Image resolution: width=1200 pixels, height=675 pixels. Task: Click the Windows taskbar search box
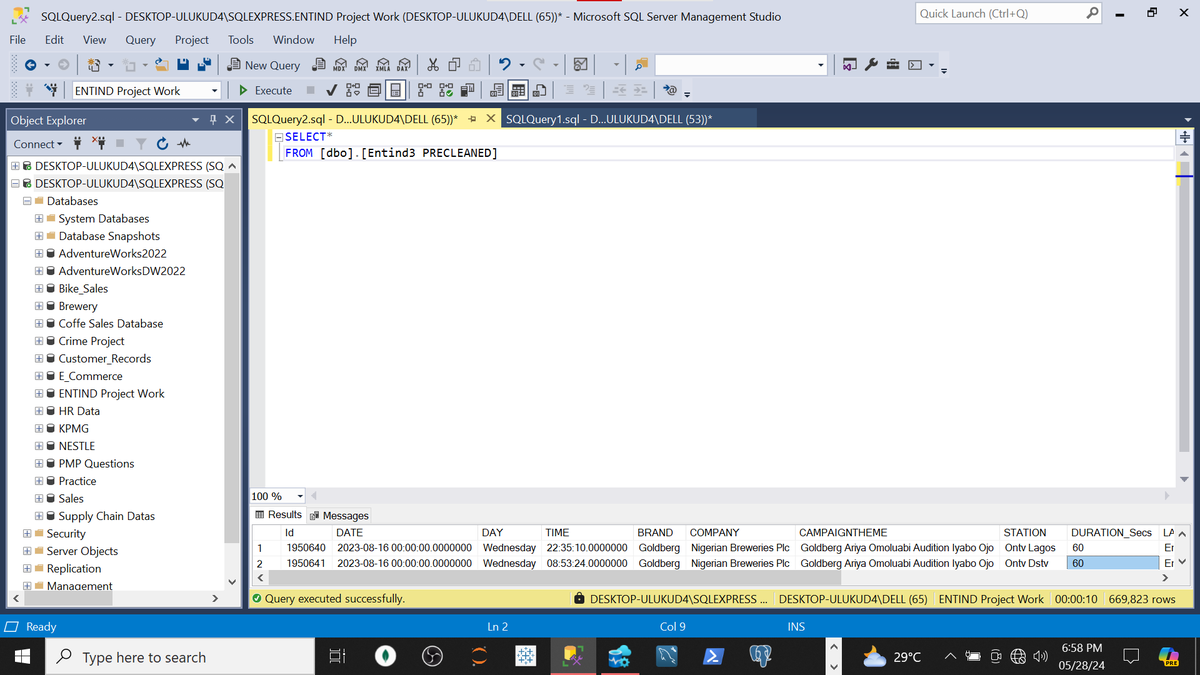tap(180, 657)
